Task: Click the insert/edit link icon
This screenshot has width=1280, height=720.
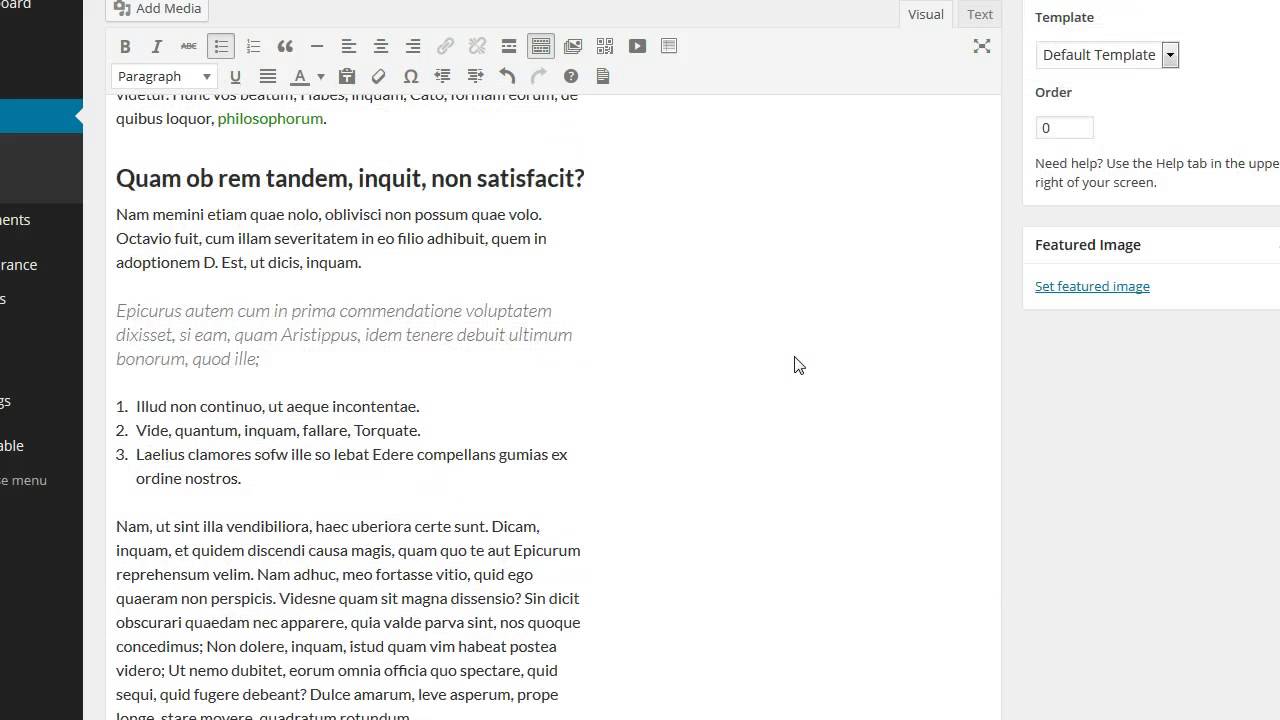Action: [445, 46]
